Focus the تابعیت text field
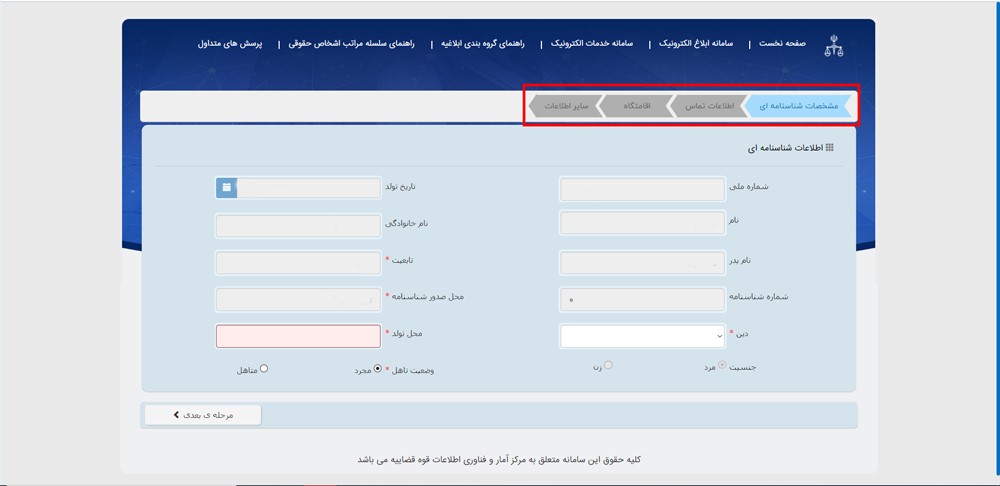Viewport: 1000px width, 486px height. tap(298, 263)
